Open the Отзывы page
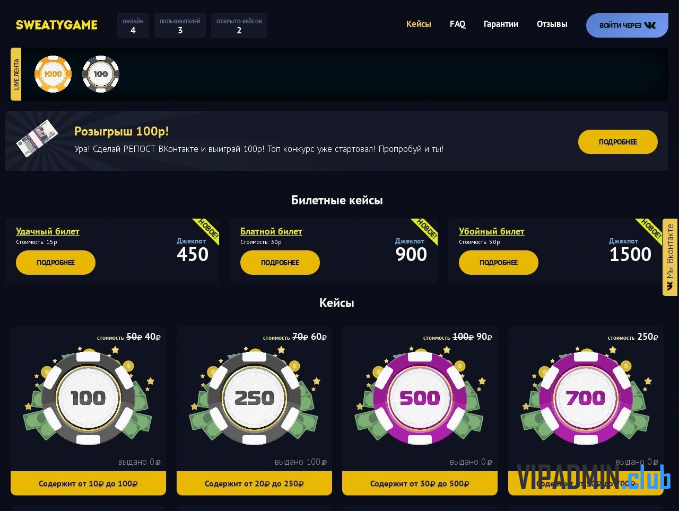Image resolution: width=681 pixels, height=511 pixels. 552,24
